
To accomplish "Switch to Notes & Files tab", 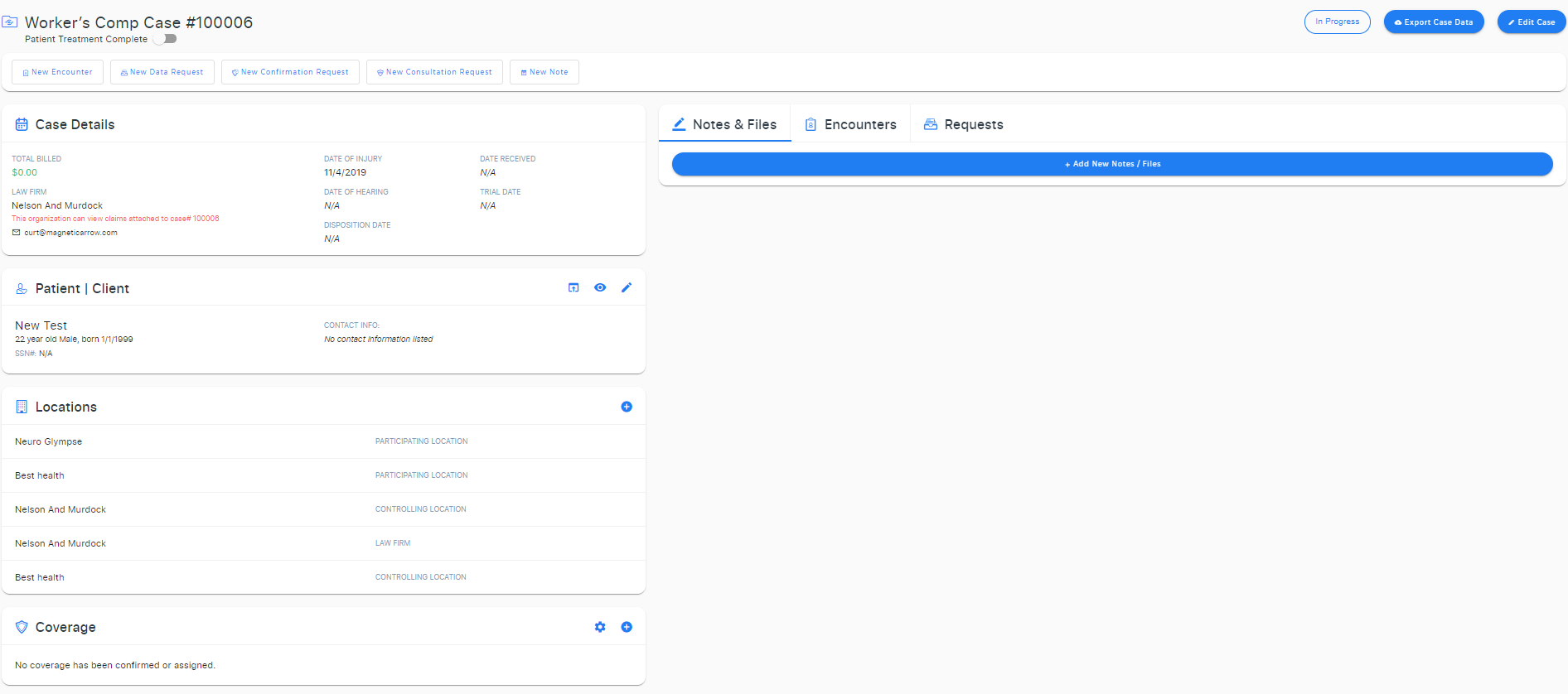I will pos(724,124).
